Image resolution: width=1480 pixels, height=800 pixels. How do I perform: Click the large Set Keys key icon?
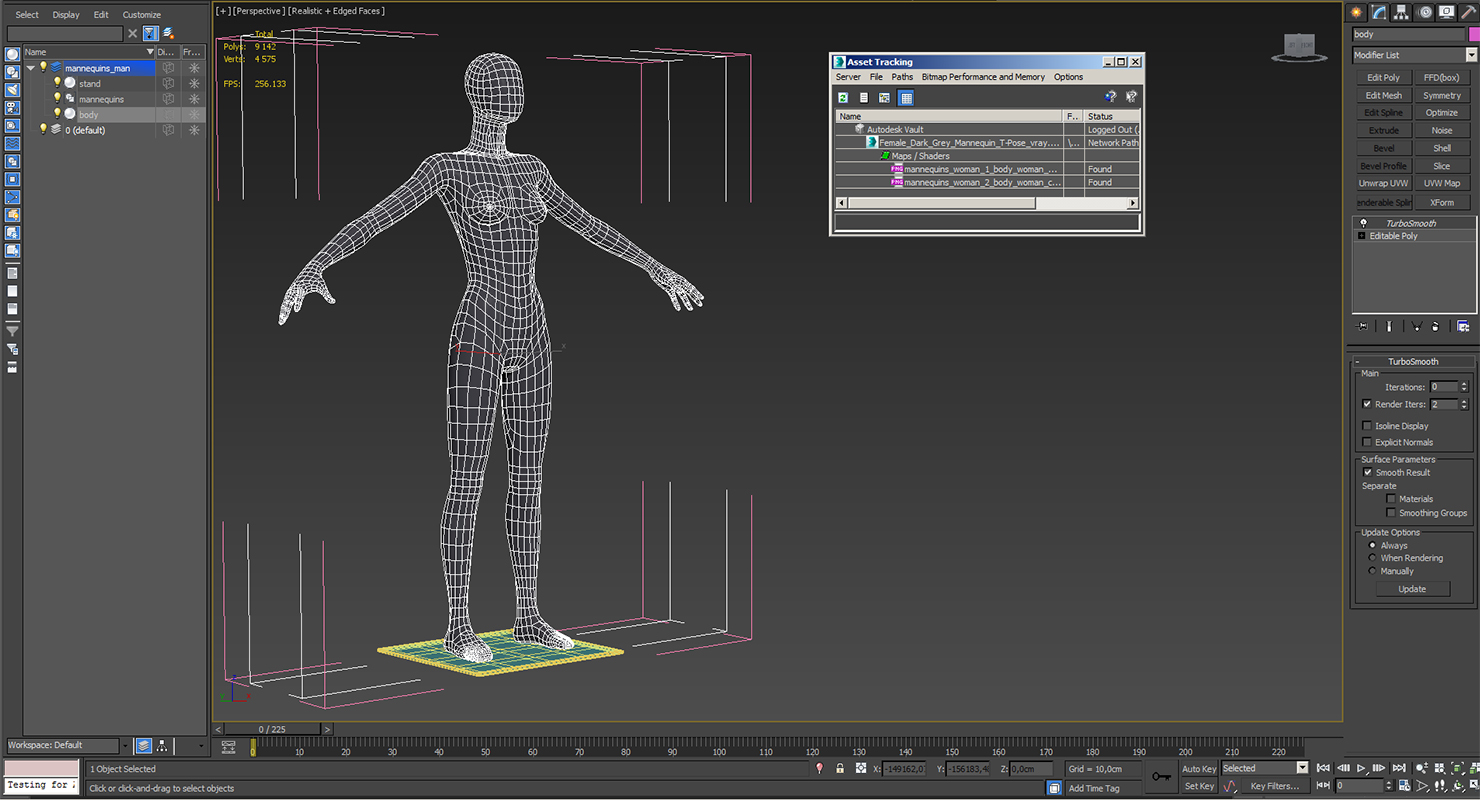1160,777
